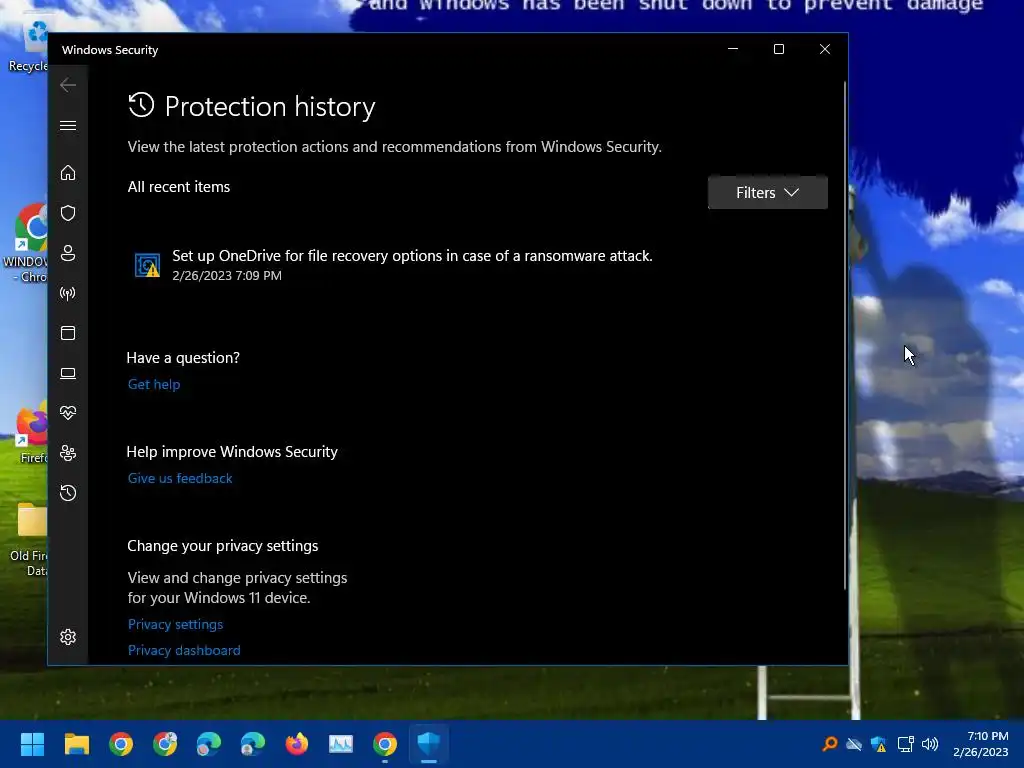This screenshot has height=768, width=1024.
Task: Minimize the Windows Security window
Action: 733,49
